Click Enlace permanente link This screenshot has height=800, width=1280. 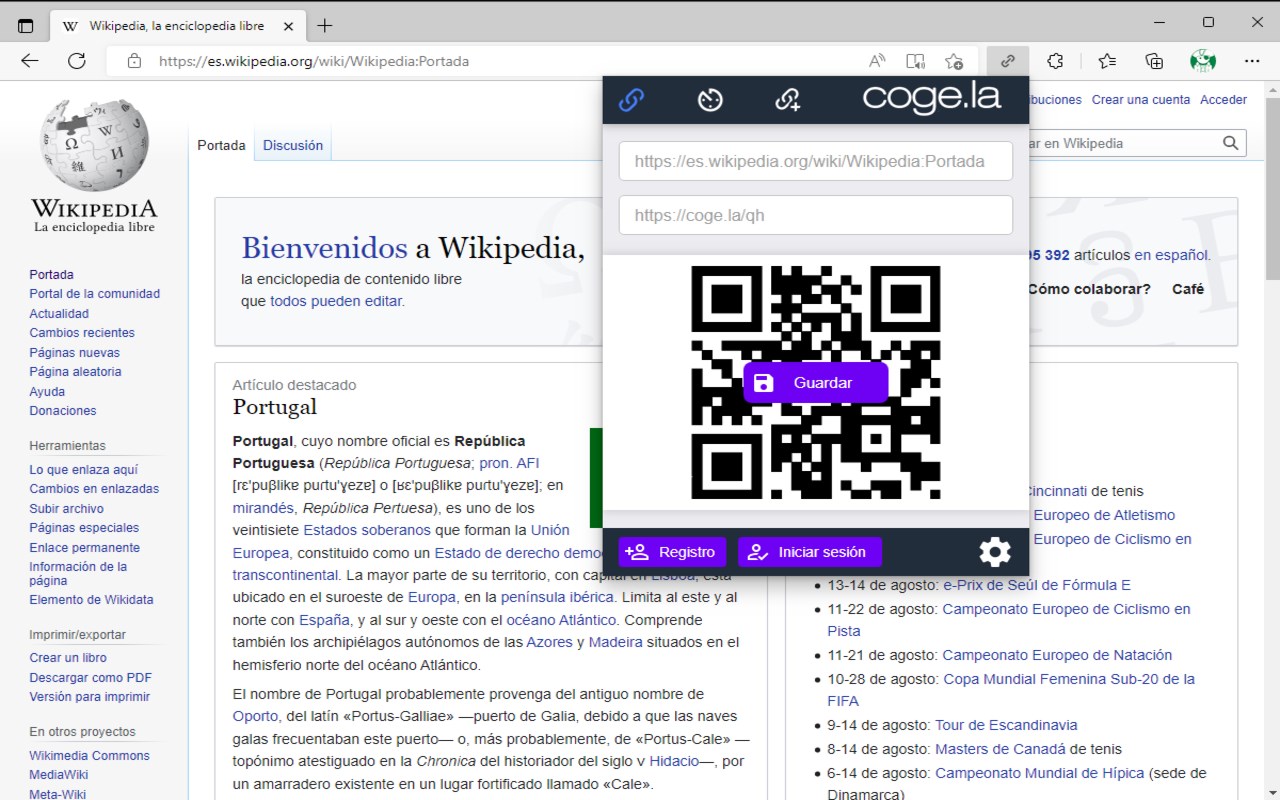85,547
